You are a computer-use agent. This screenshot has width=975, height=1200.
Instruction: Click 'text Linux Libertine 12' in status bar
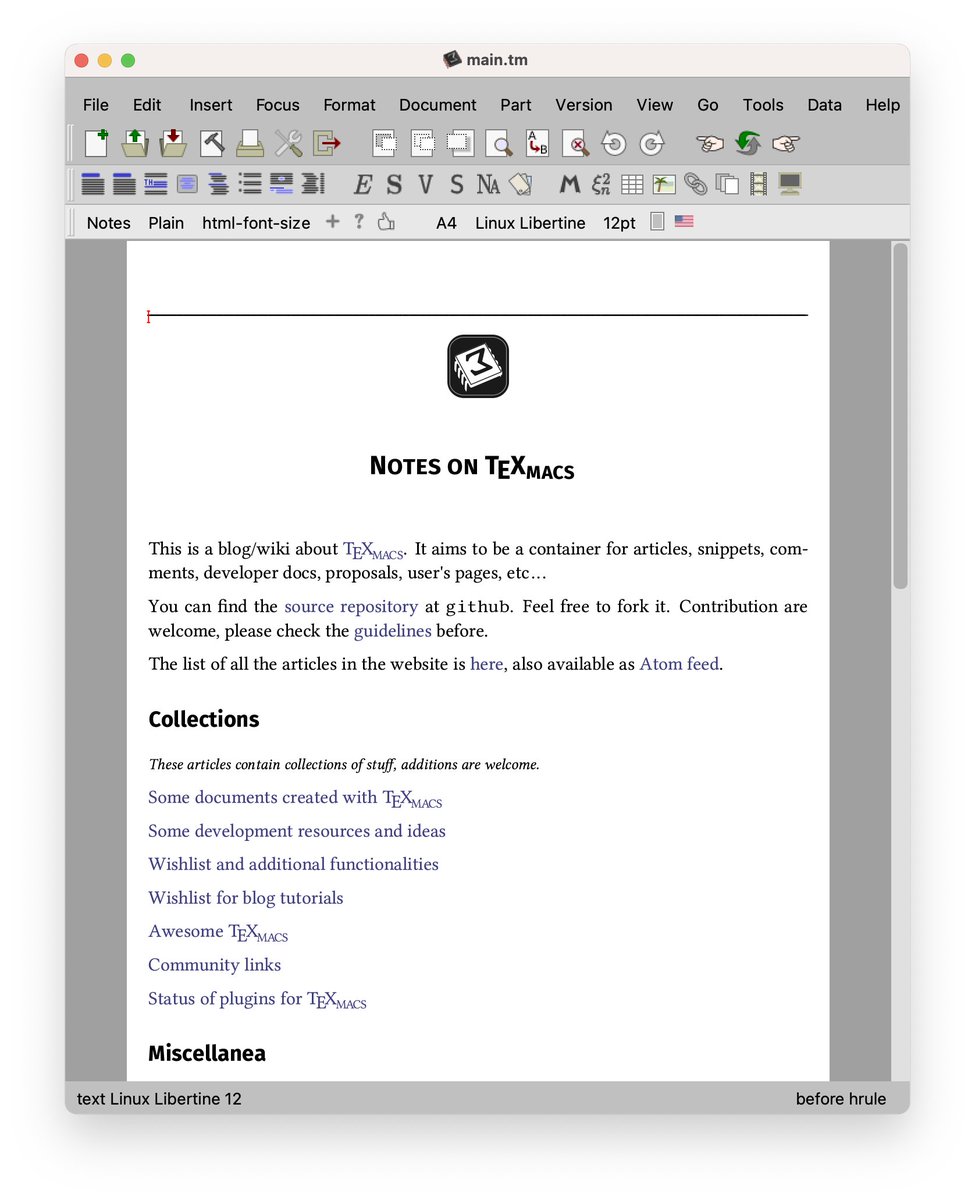[159, 1099]
